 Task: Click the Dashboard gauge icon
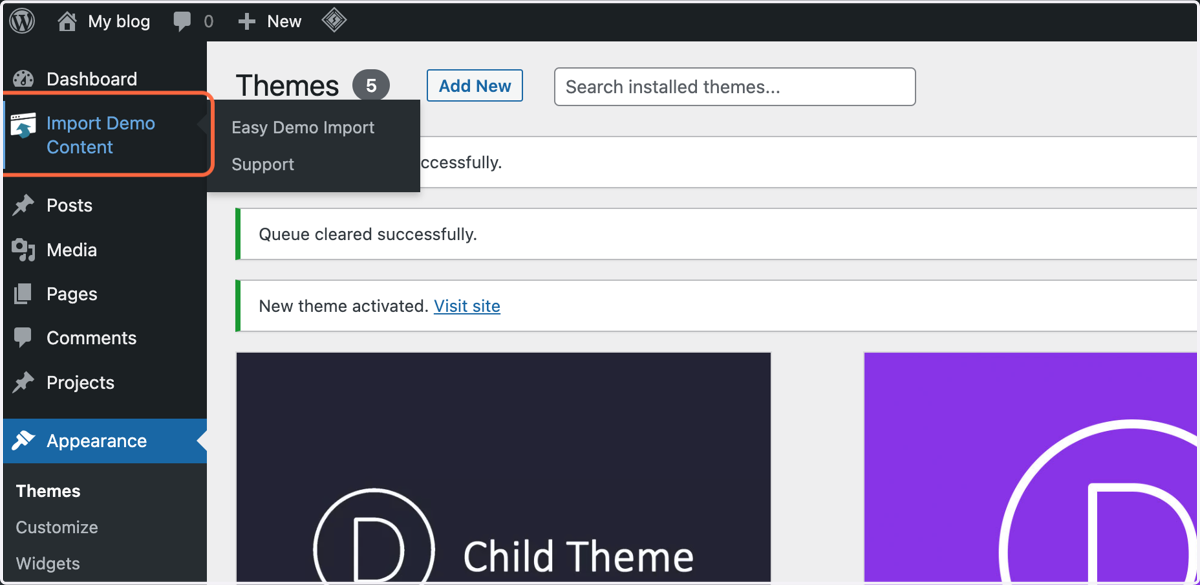[x=24, y=79]
